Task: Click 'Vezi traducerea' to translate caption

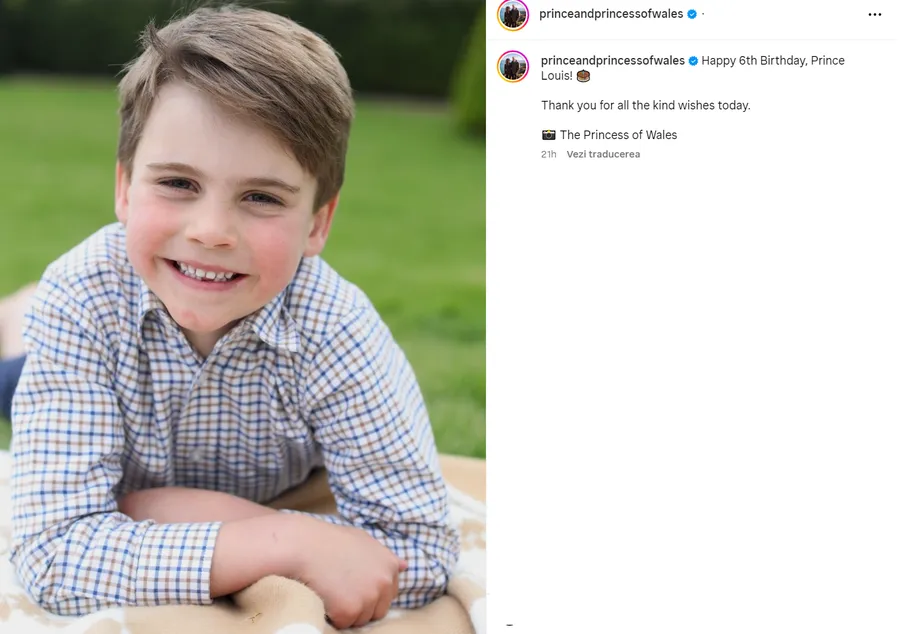Action: click(603, 155)
